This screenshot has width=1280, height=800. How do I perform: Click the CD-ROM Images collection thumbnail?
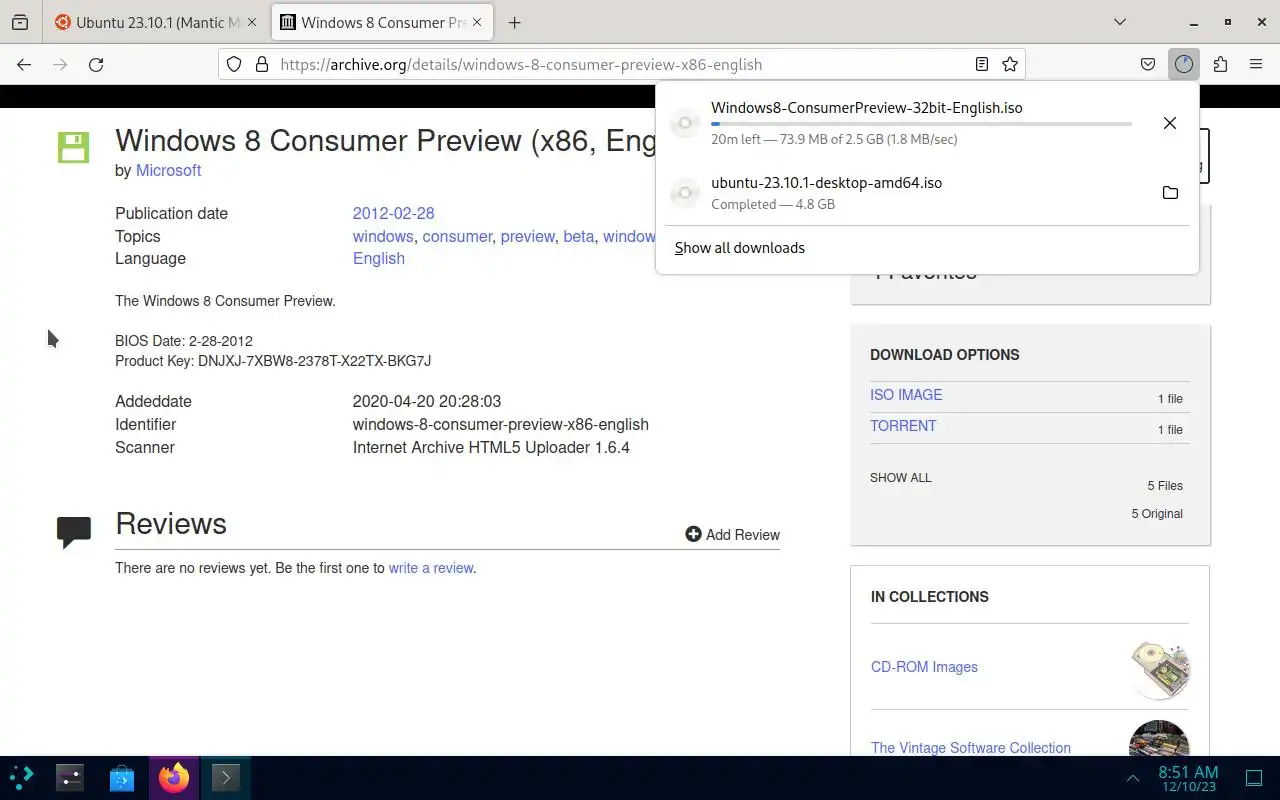tap(1160, 669)
